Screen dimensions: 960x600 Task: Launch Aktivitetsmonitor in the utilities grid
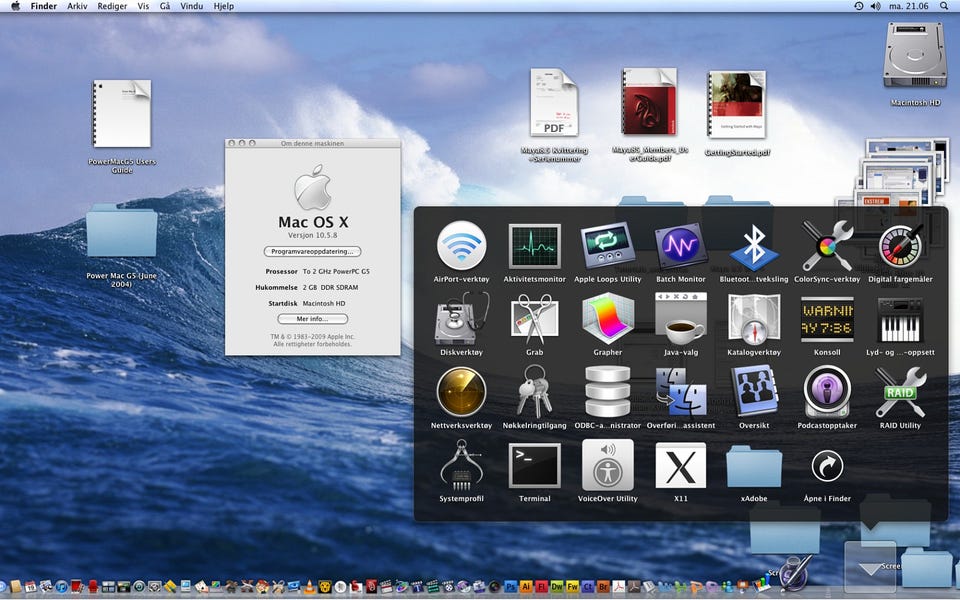534,247
